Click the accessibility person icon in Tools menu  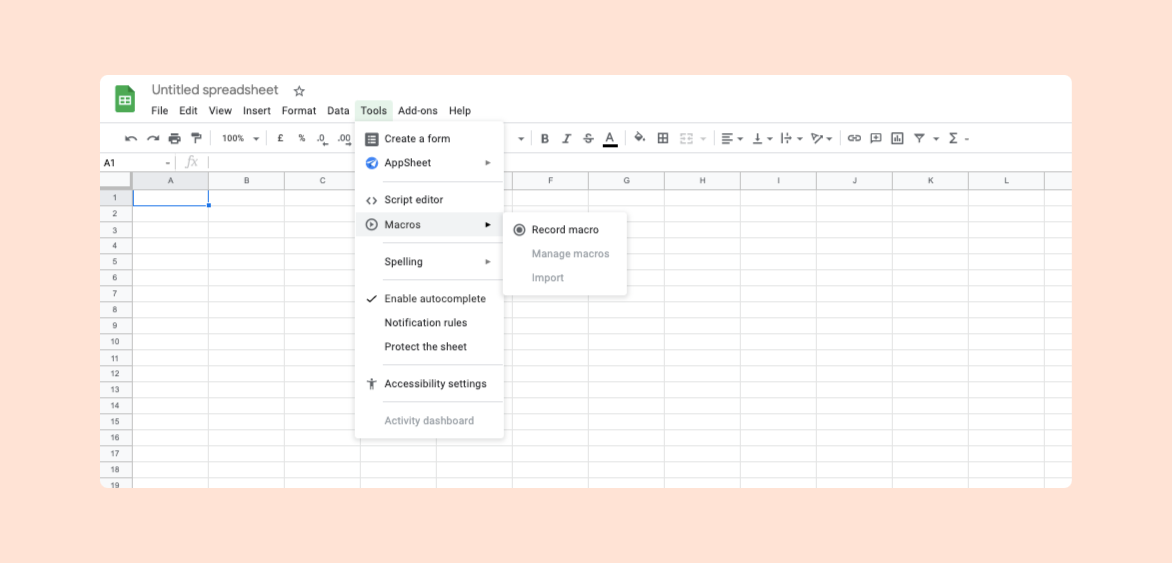point(371,384)
